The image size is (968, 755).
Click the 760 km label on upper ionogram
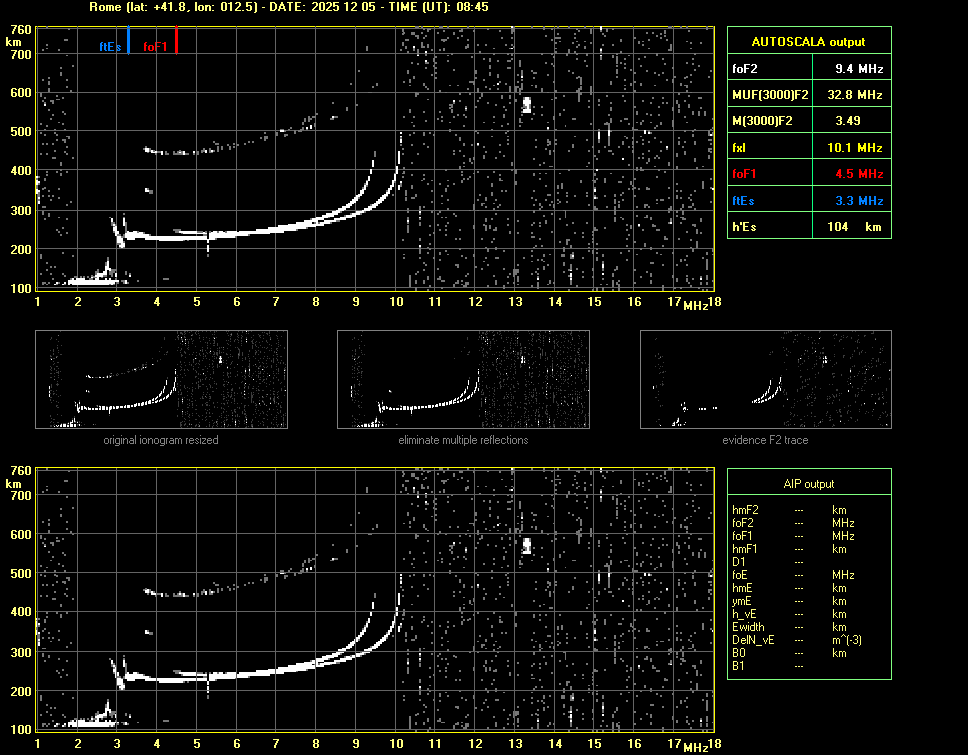(x=21, y=30)
